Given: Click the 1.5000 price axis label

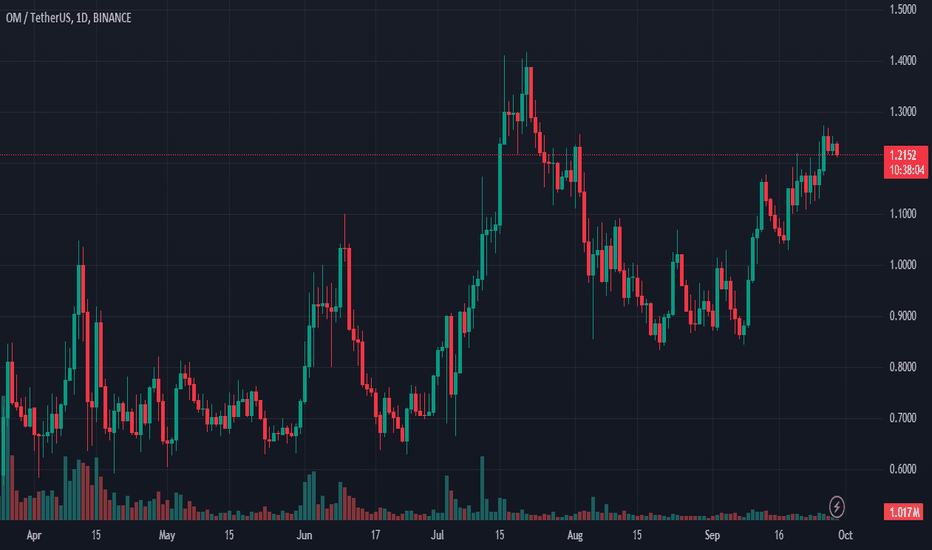Looking at the screenshot, I should [x=903, y=10].
